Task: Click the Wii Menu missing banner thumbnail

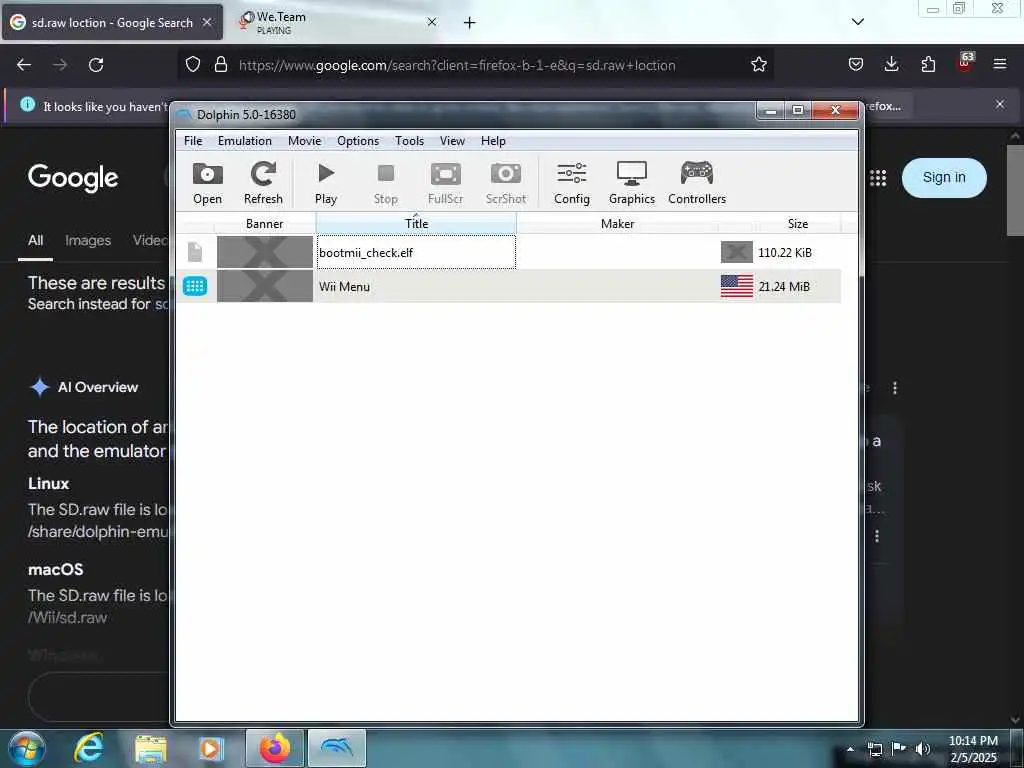Action: point(264,286)
